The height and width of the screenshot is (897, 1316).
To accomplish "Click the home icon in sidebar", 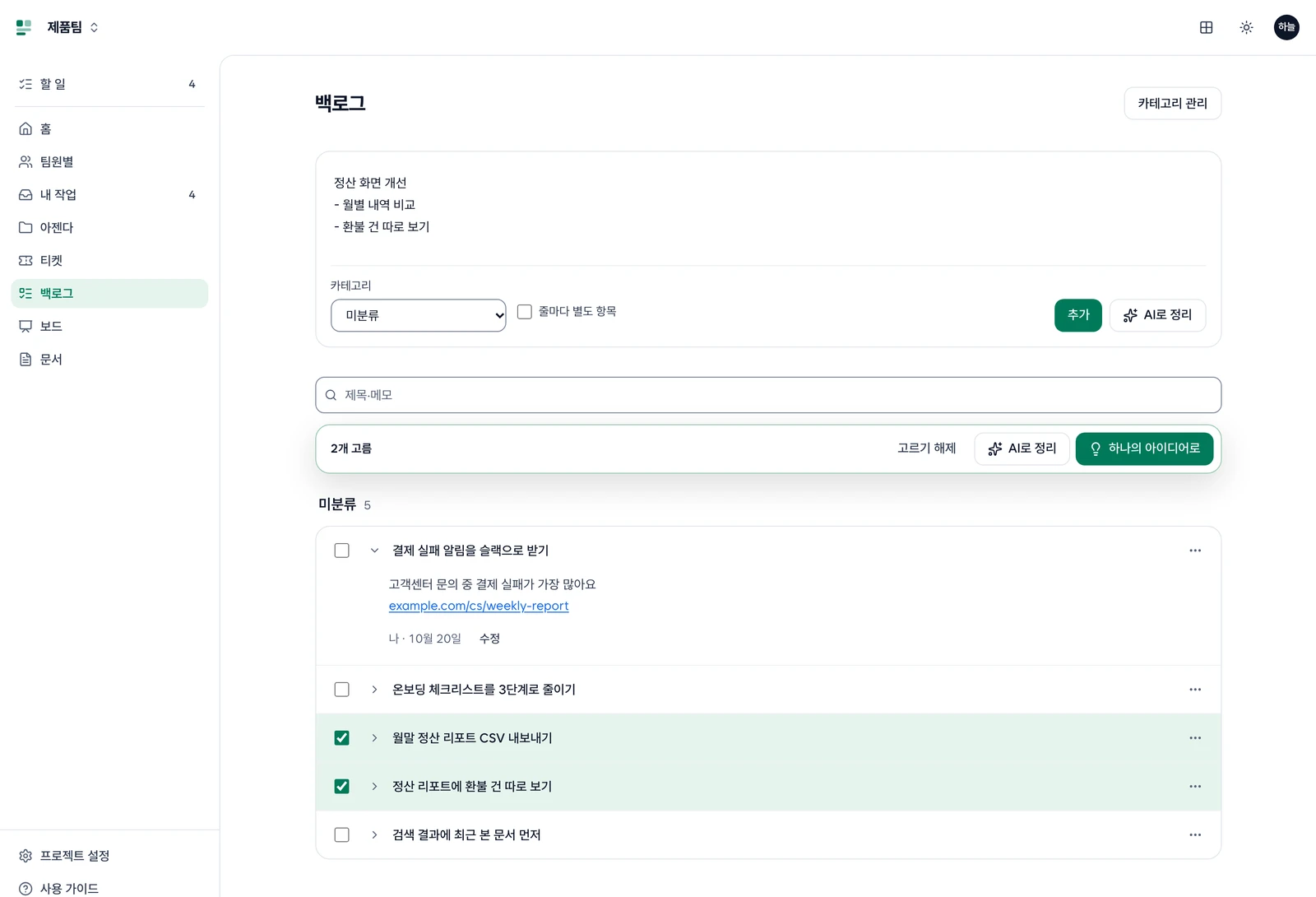I will pos(25,129).
